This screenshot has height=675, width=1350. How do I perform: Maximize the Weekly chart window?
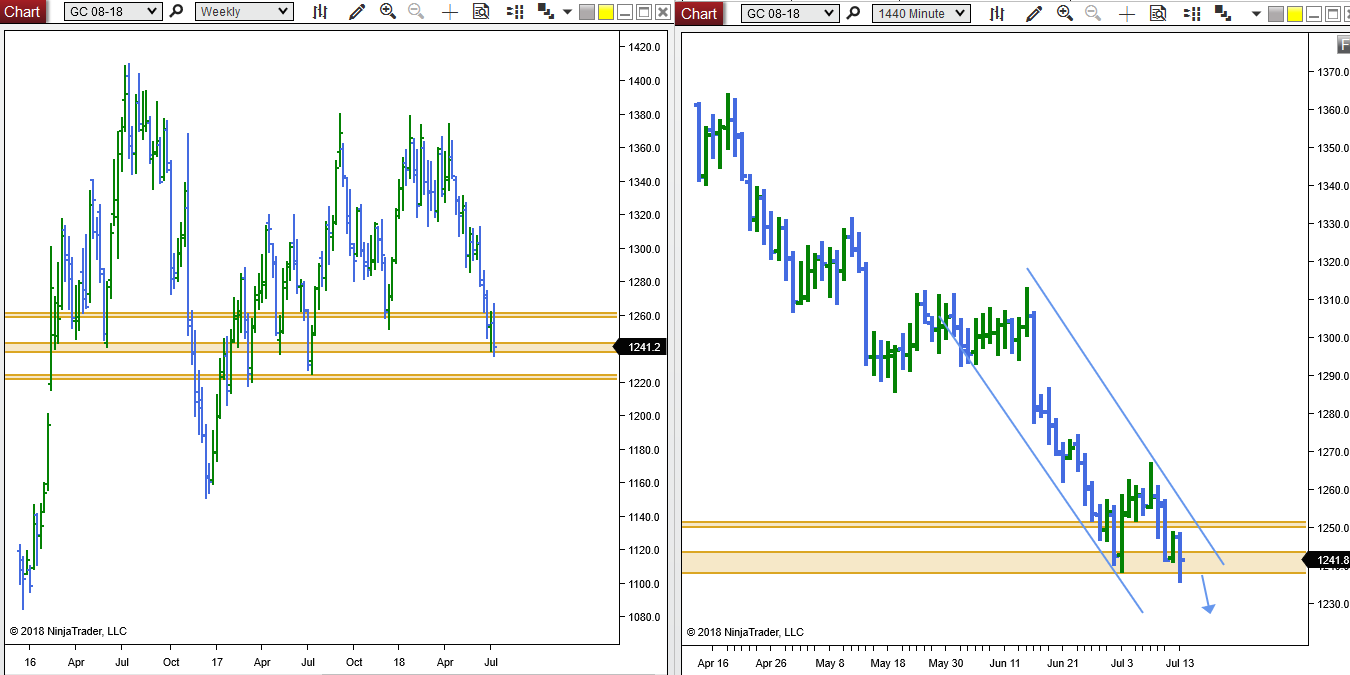pyautogui.click(x=644, y=12)
